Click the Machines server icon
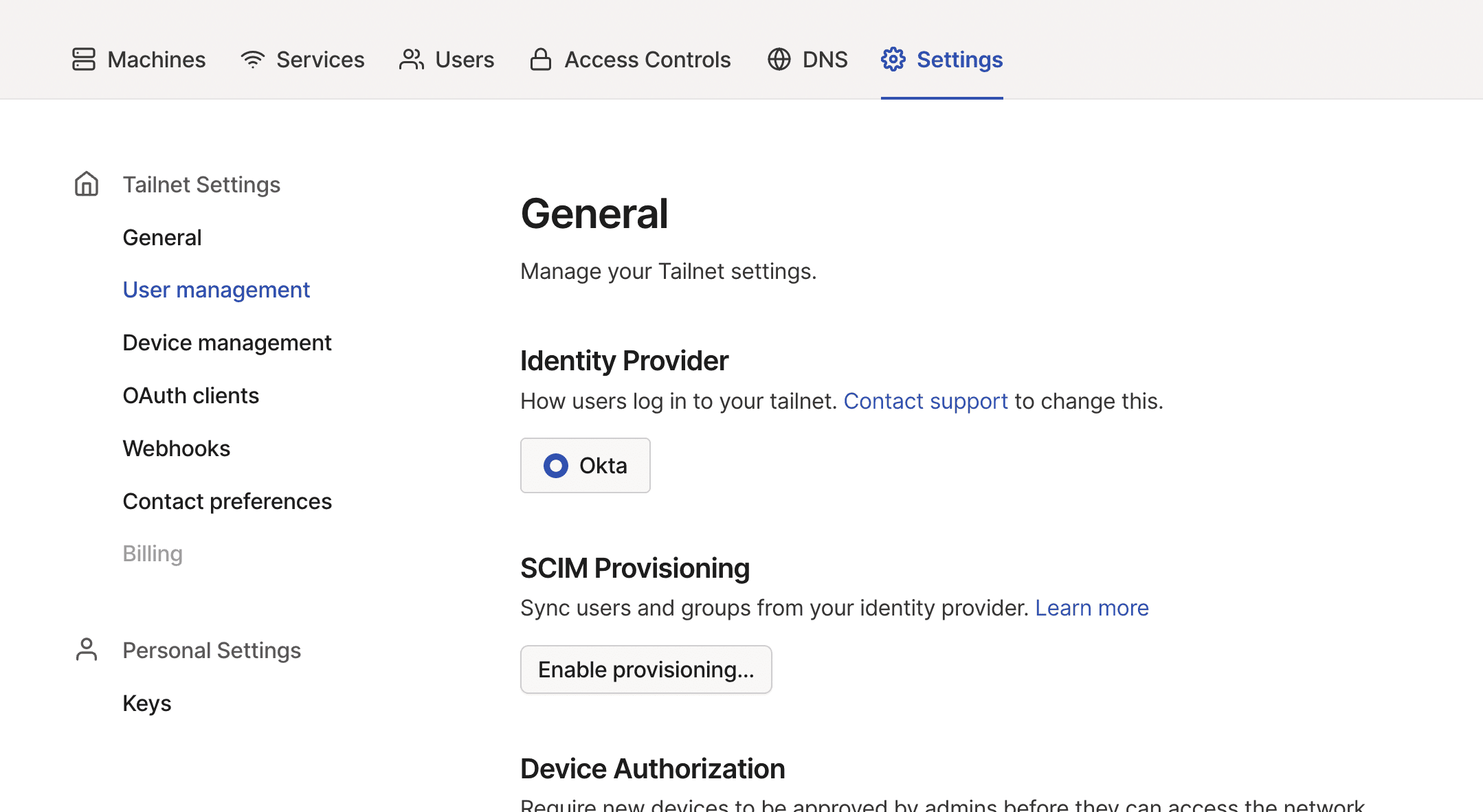The image size is (1483, 812). (x=82, y=59)
